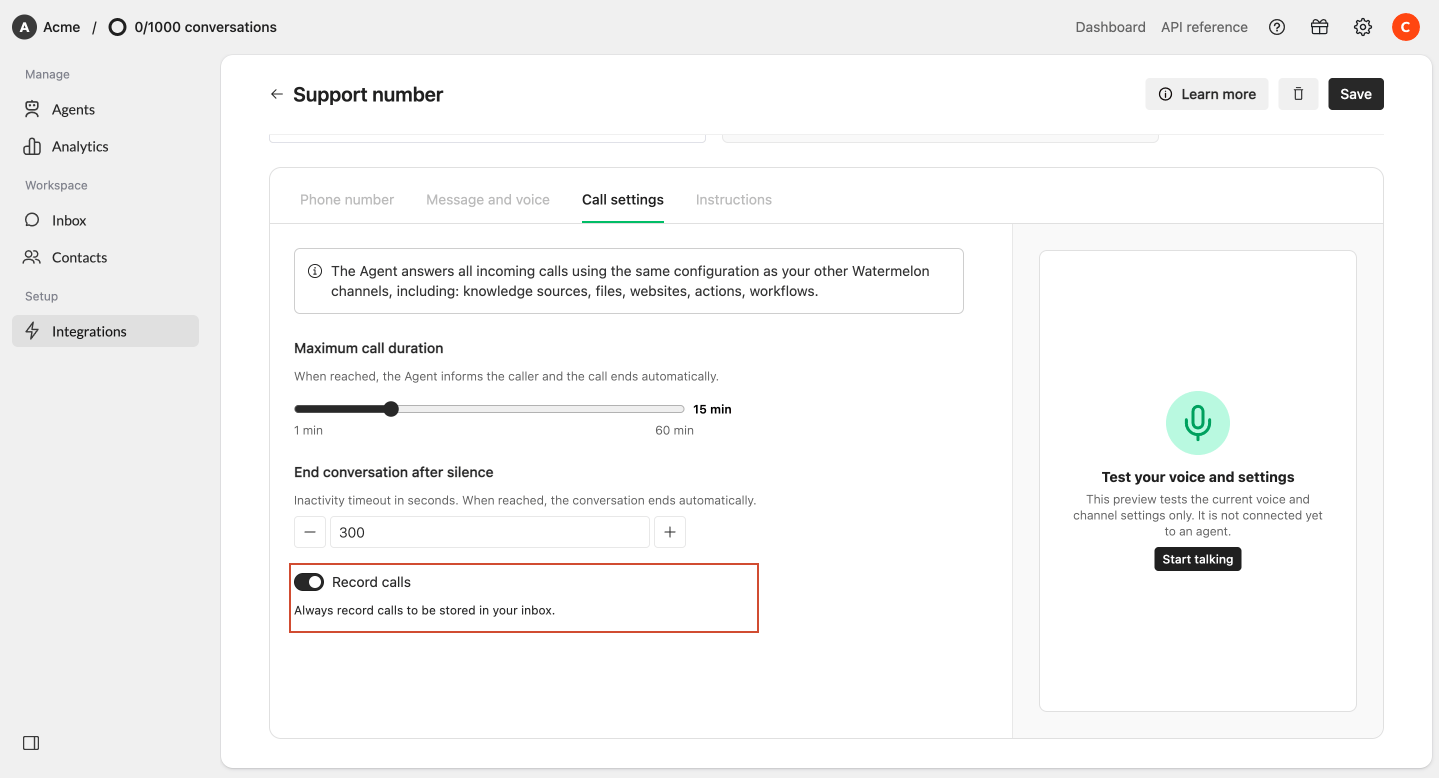Image resolution: width=1439 pixels, height=778 pixels.
Task: Open the settings gear icon
Action: (1363, 27)
